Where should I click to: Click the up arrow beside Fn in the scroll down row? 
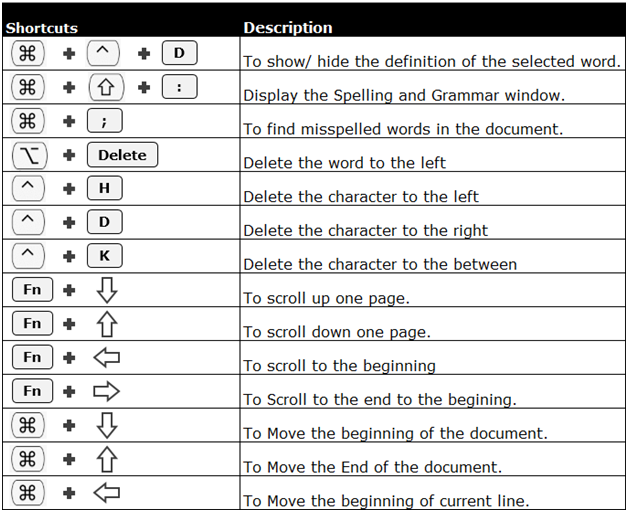point(107,324)
